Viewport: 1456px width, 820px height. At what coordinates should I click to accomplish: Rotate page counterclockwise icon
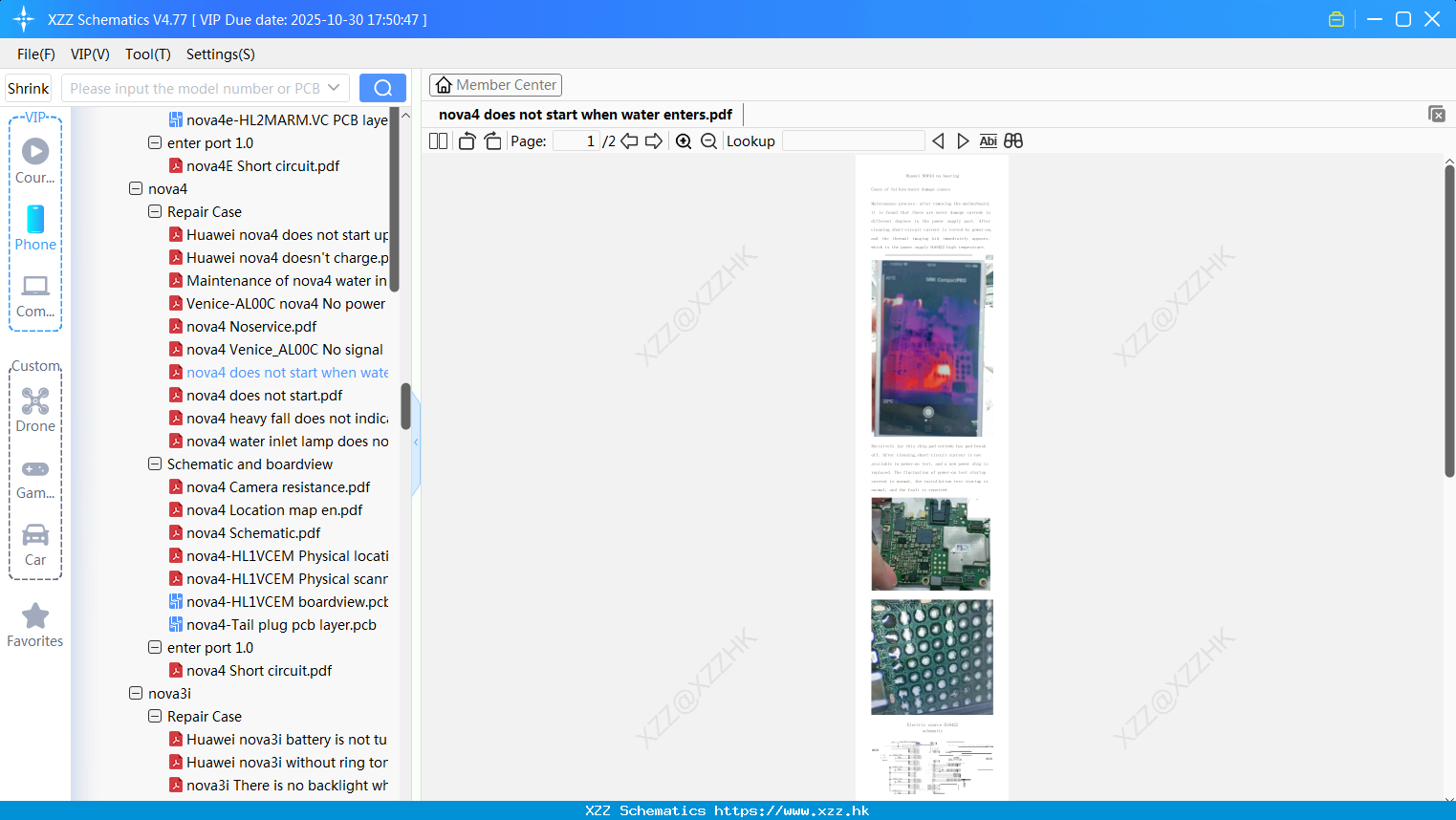(467, 140)
